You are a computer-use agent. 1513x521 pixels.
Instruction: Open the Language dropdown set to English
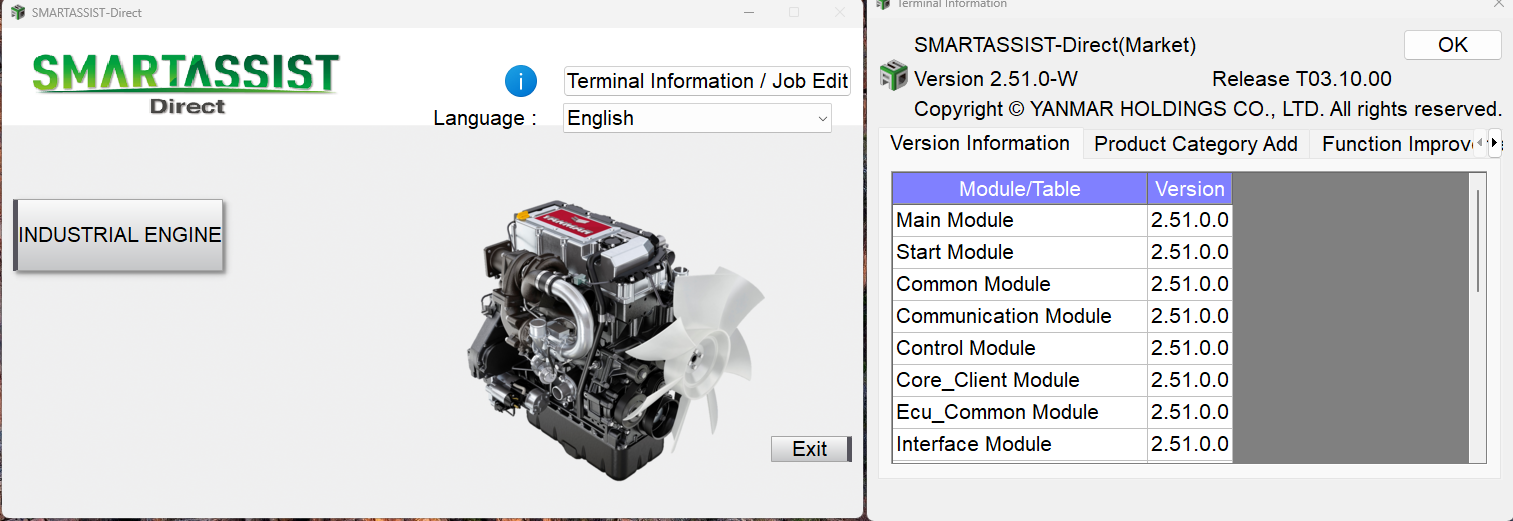[x=697, y=118]
